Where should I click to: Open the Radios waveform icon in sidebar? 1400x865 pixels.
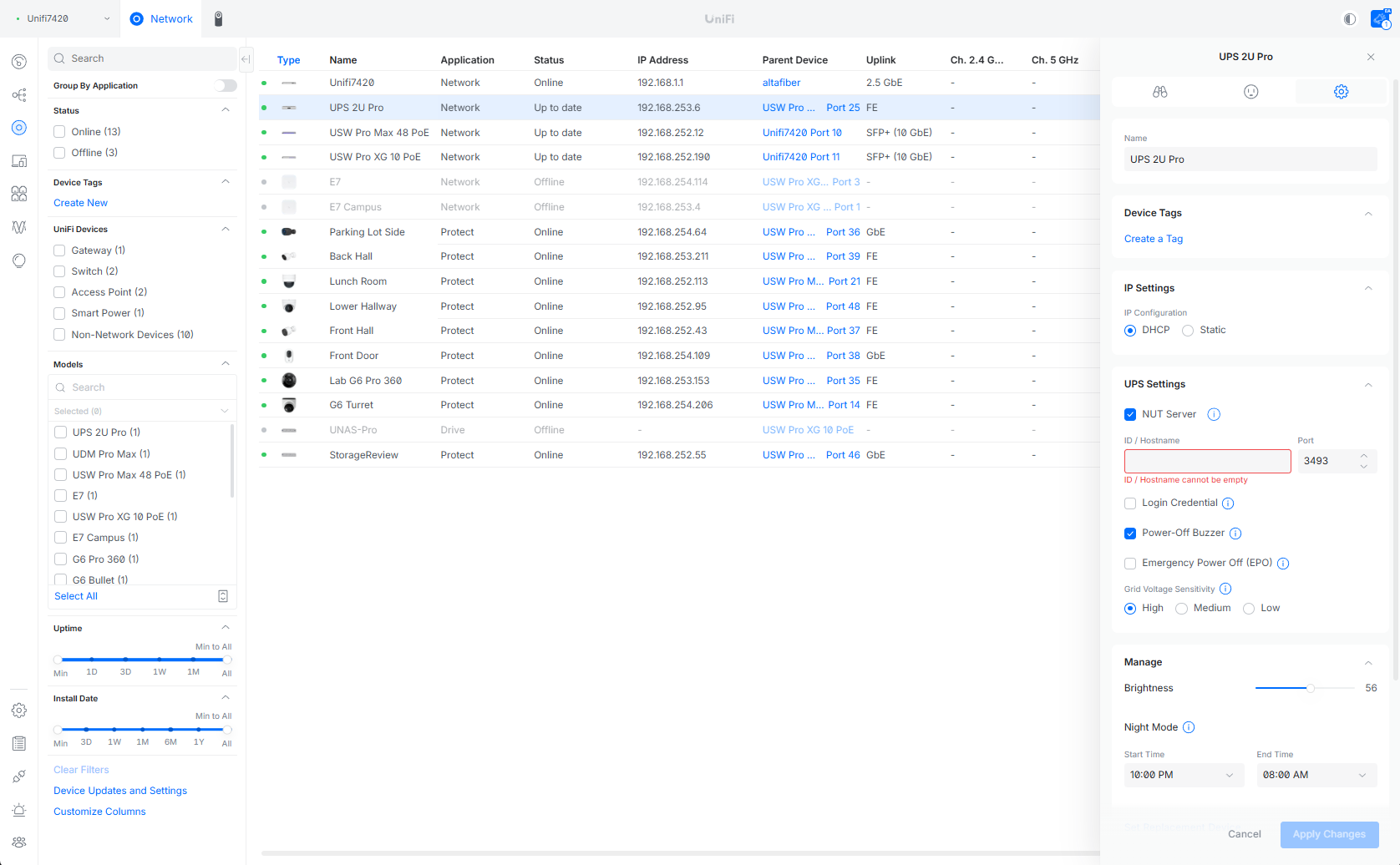pyautogui.click(x=19, y=227)
